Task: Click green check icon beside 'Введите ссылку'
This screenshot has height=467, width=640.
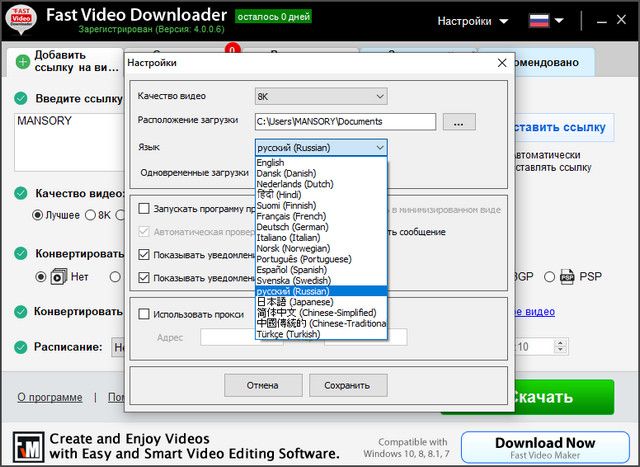Action: click(x=21, y=98)
